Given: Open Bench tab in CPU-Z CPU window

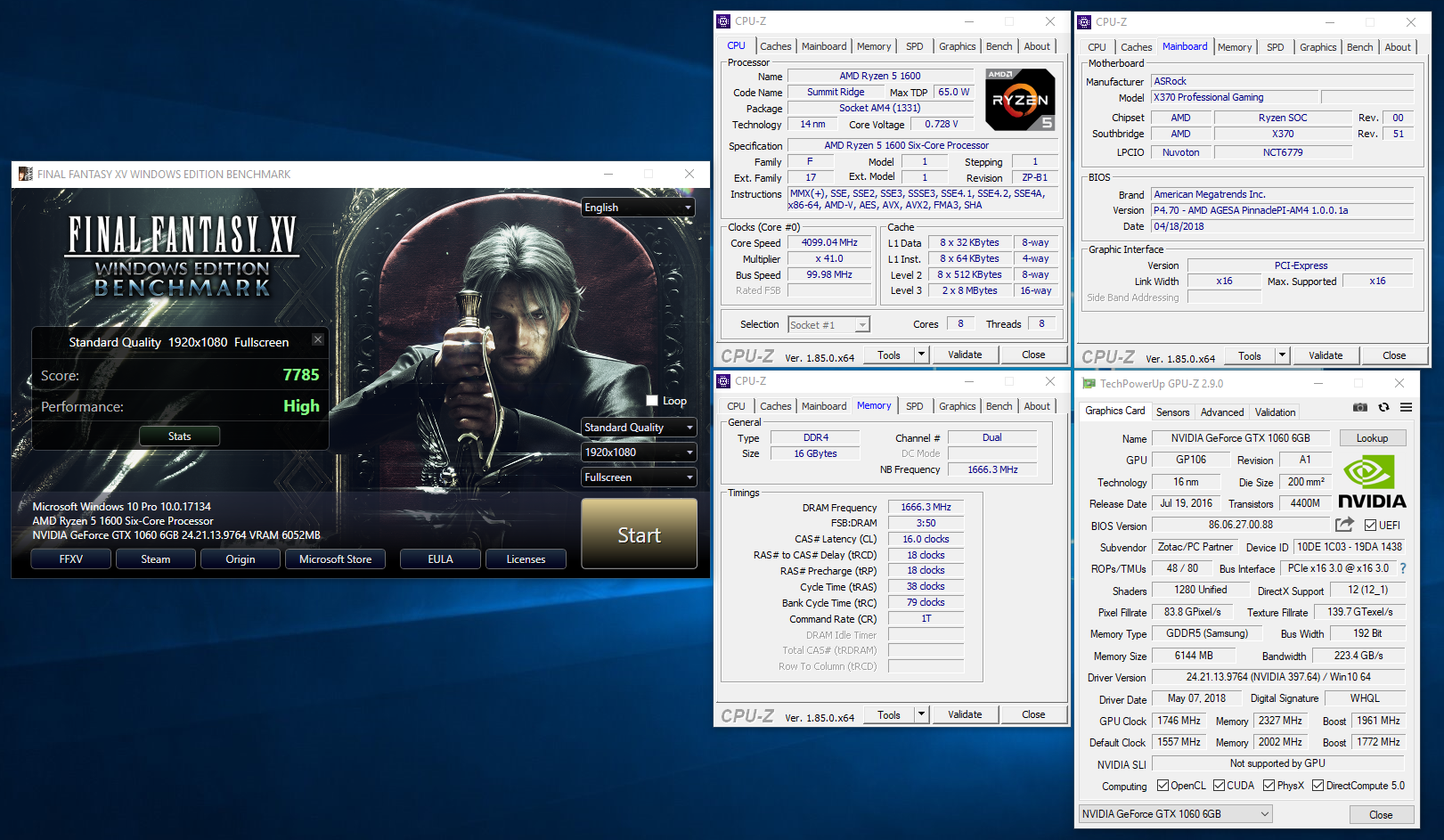Looking at the screenshot, I should pos(999,46).
